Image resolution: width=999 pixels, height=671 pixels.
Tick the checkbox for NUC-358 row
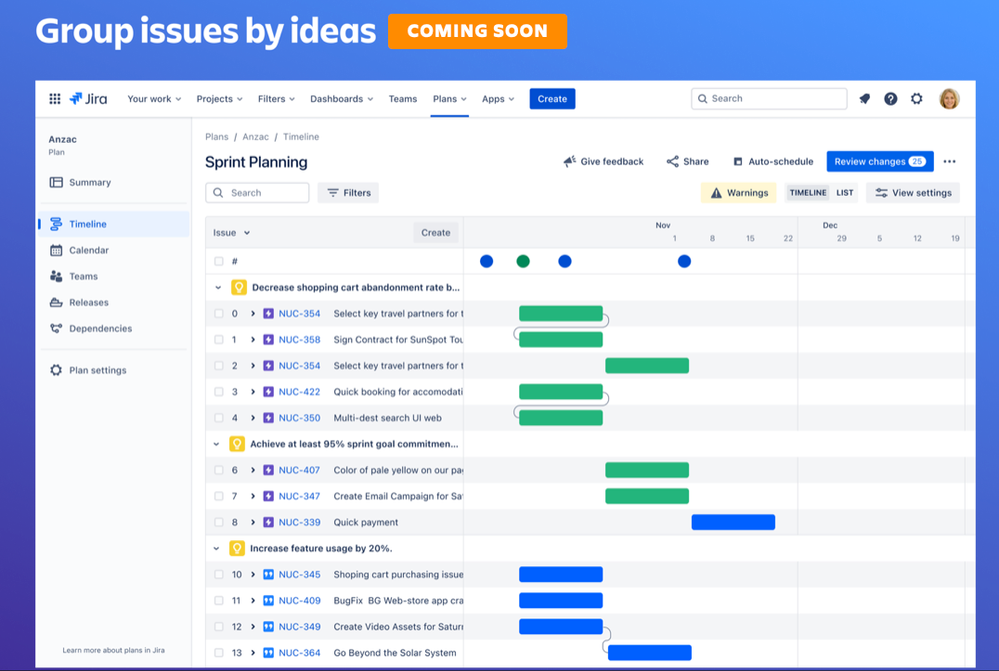point(219,340)
